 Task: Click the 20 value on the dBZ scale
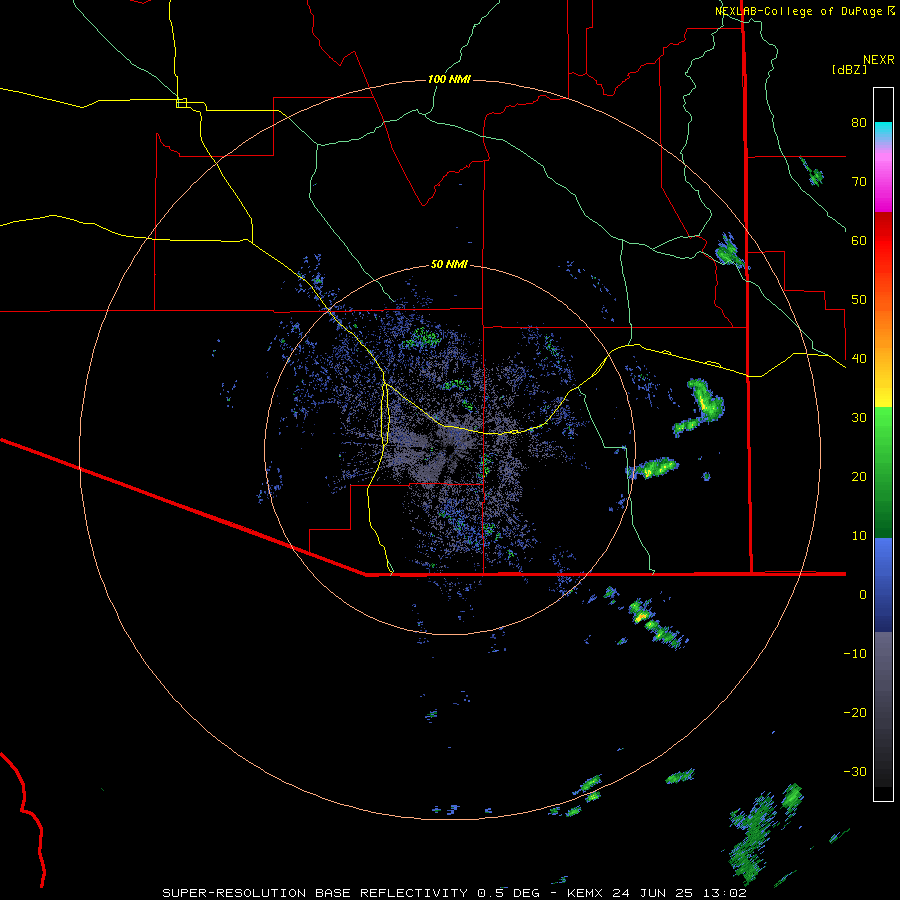(x=859, y=477)
